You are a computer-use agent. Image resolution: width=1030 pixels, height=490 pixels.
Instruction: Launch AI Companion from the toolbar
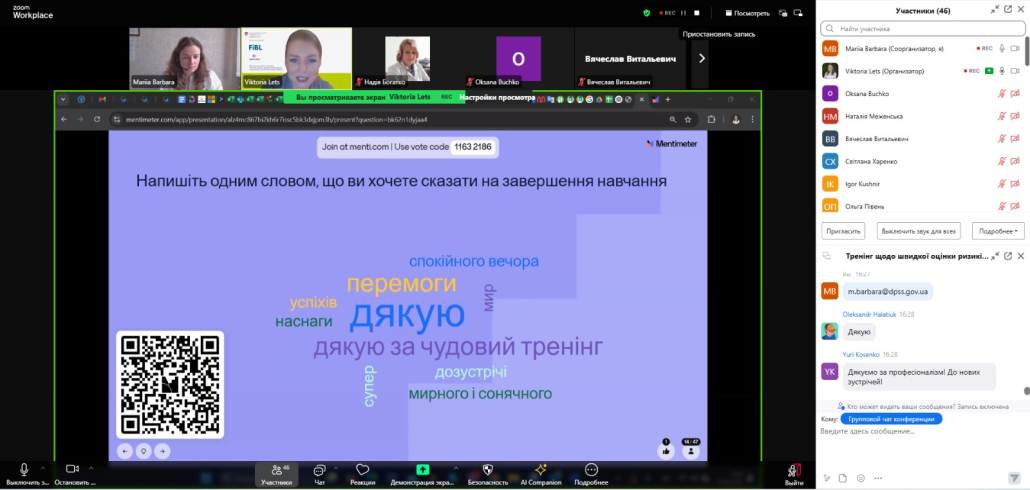coord(540,469)
